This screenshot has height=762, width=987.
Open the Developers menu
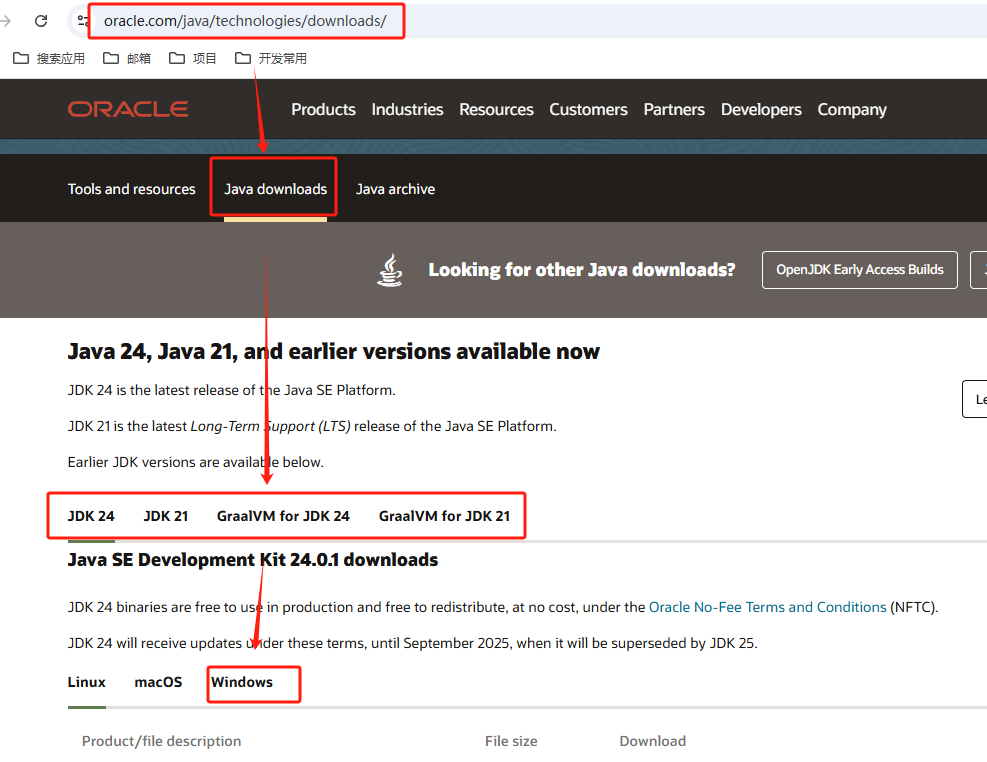pyautogui.click(x=761, y=109)
